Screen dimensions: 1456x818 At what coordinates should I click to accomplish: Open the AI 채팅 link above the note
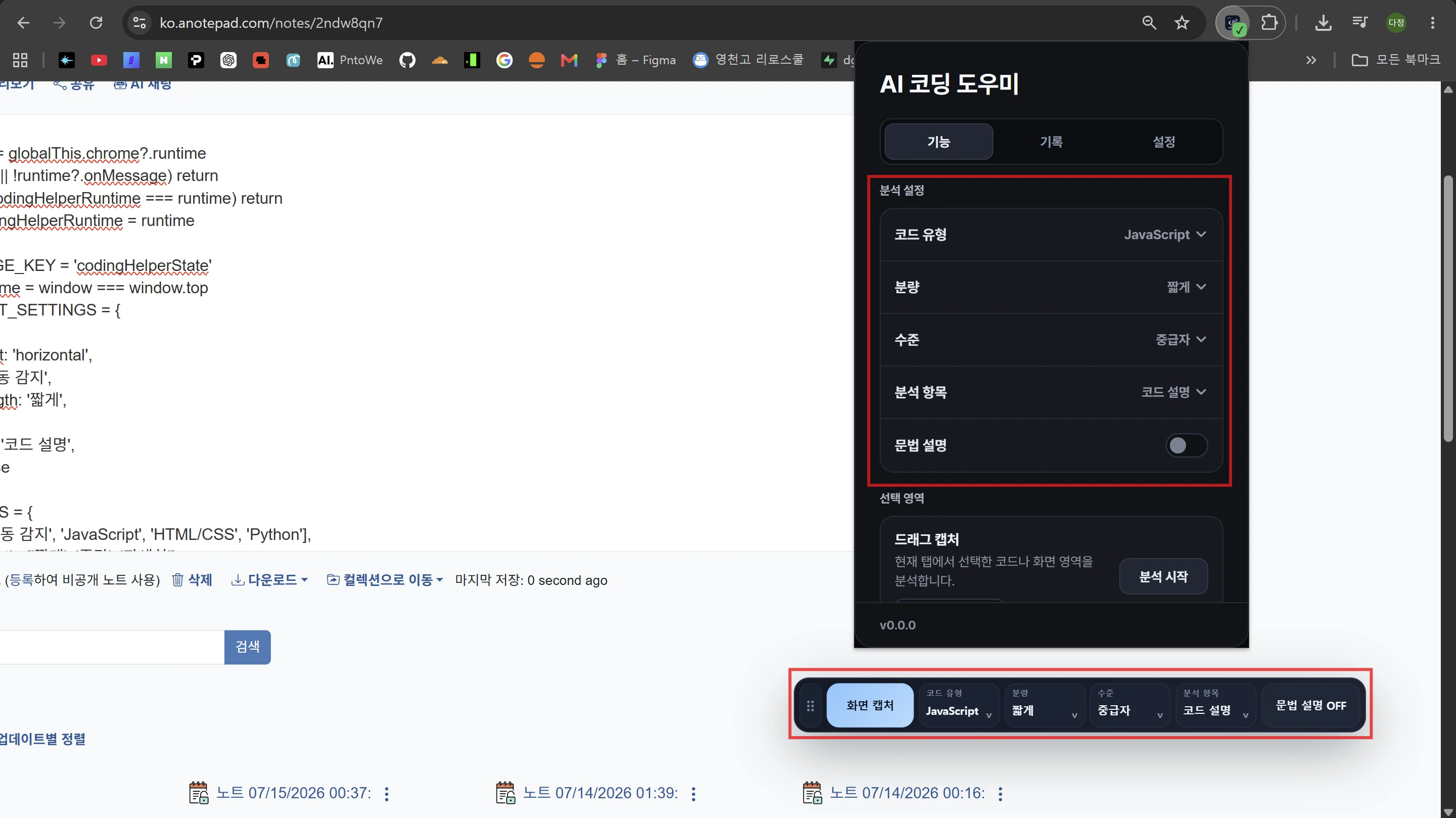[143, 85]
